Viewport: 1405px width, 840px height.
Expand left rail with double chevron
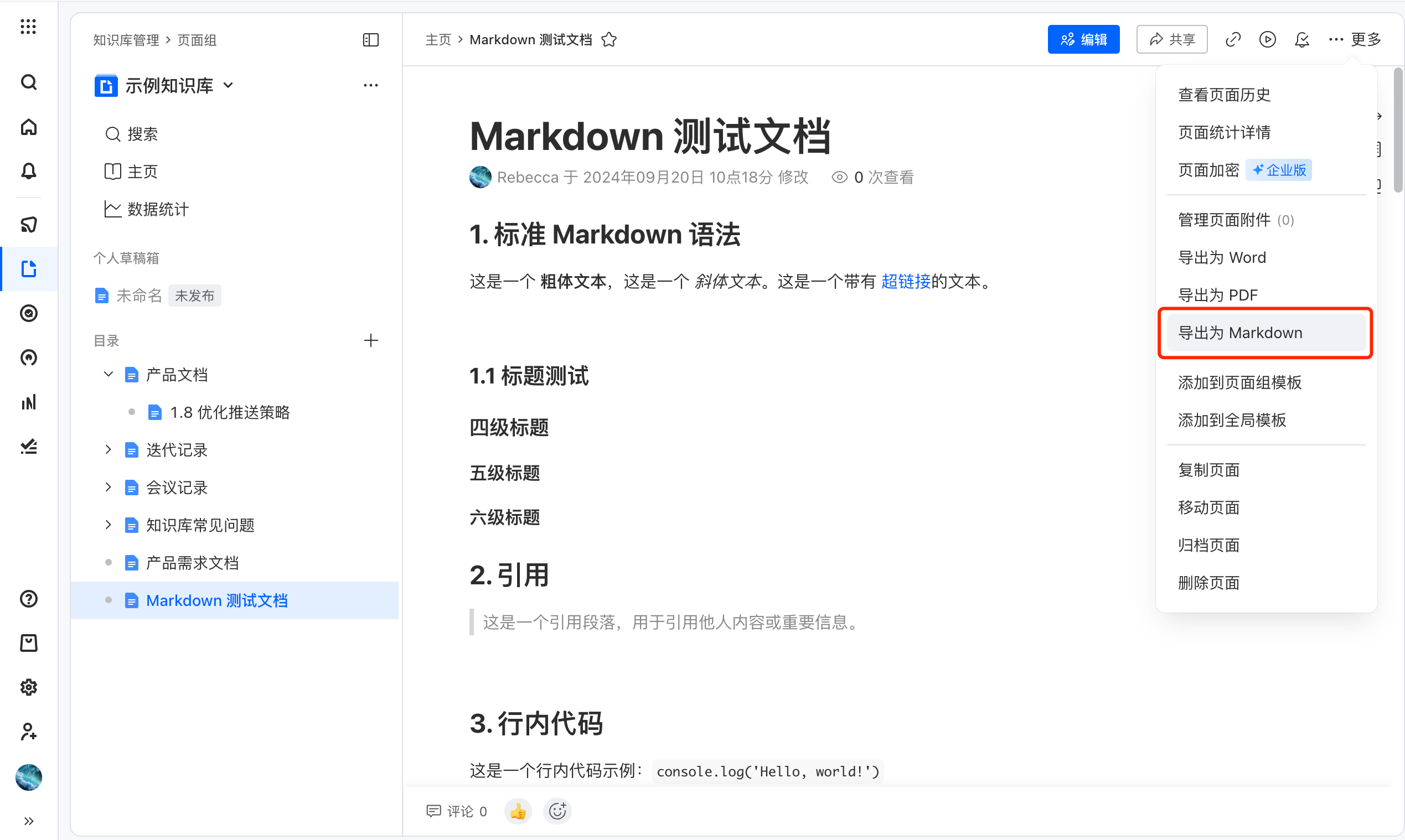tap(28, 821)
